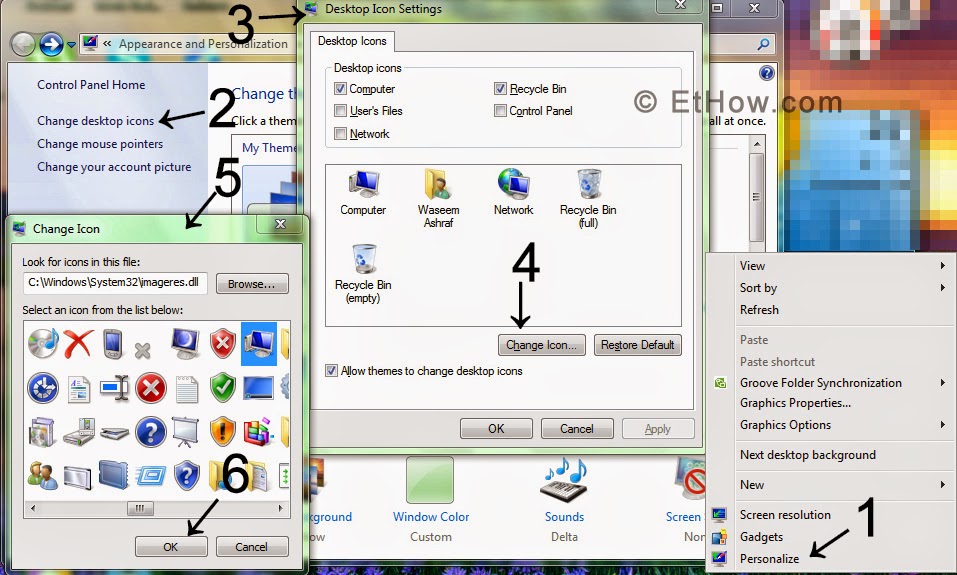Image resolution: width=957 pixels, height=575 pixels.
Task: Click the Change Icon... button
Action: [x=541, y=345]
